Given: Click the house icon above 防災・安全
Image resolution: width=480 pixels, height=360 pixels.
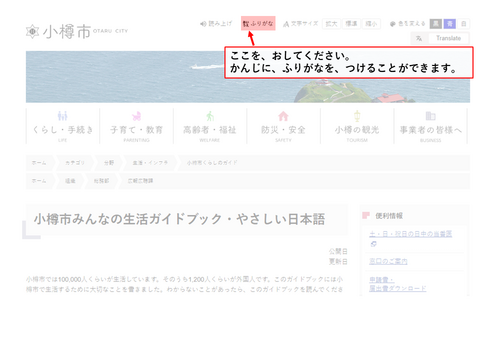Looking at the screenshot, I should click(283, 116).
